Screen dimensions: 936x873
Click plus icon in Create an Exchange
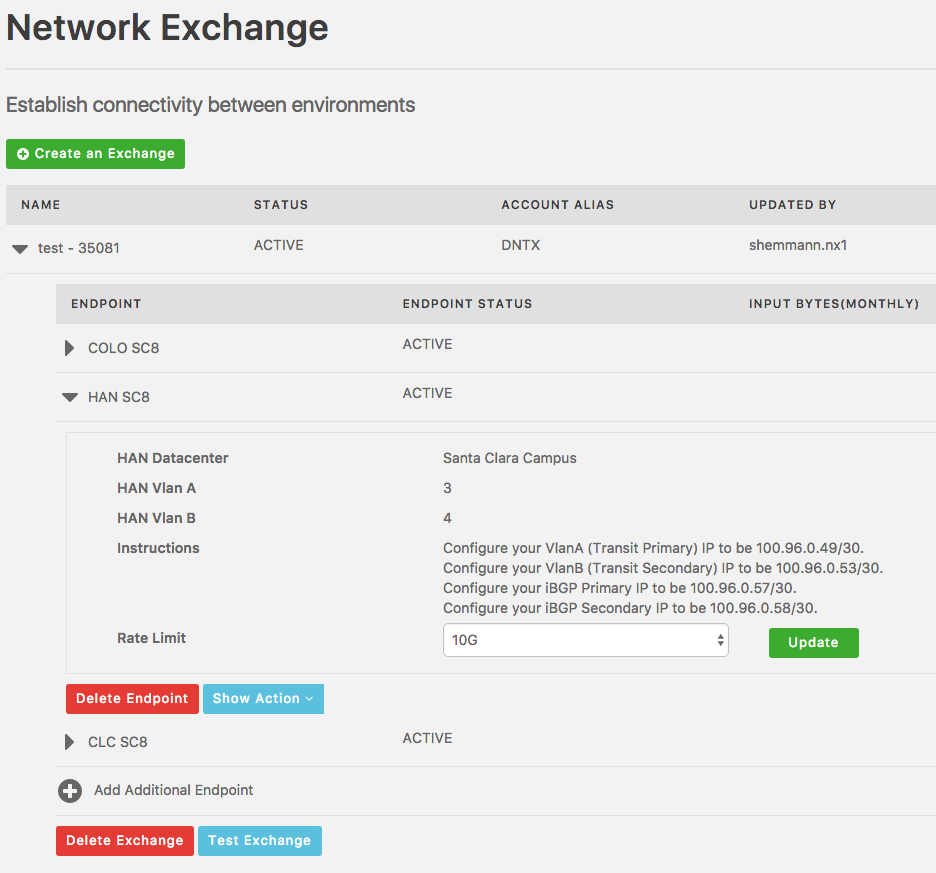tap(23, 154)
